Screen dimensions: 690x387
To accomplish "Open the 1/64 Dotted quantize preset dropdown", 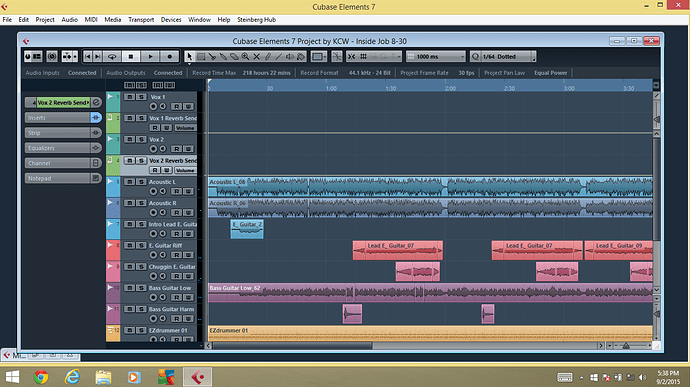I will (508, 56).
